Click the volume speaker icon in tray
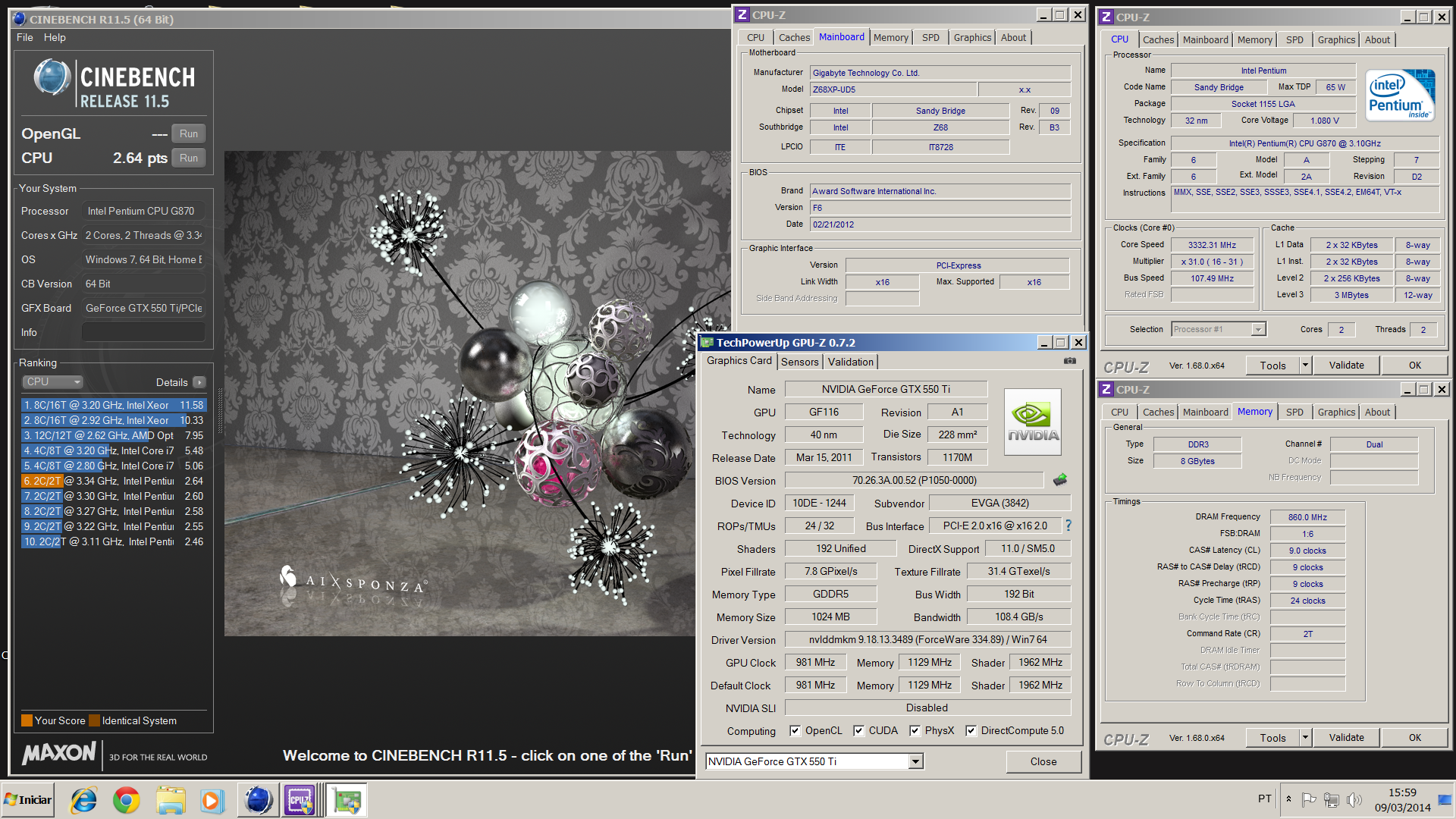 click(x=1354, y=799)
